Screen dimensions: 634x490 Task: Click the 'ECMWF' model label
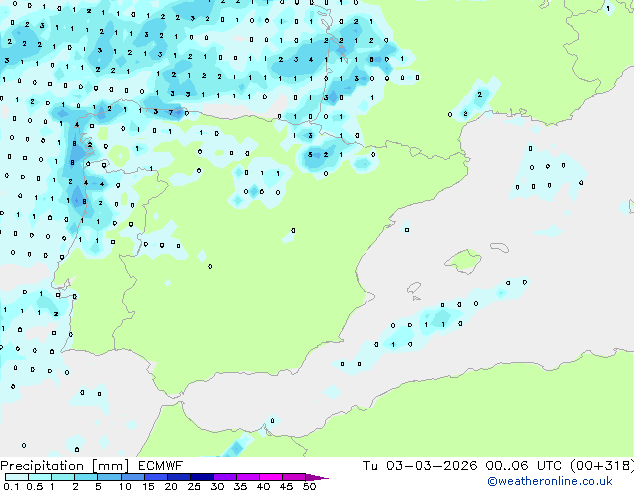[x=161, y=466]
